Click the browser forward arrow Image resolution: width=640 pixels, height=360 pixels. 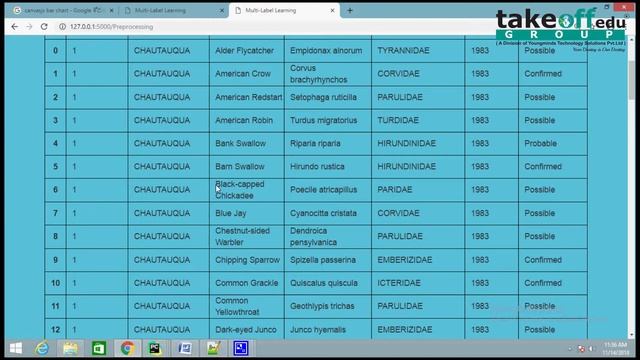29,27
